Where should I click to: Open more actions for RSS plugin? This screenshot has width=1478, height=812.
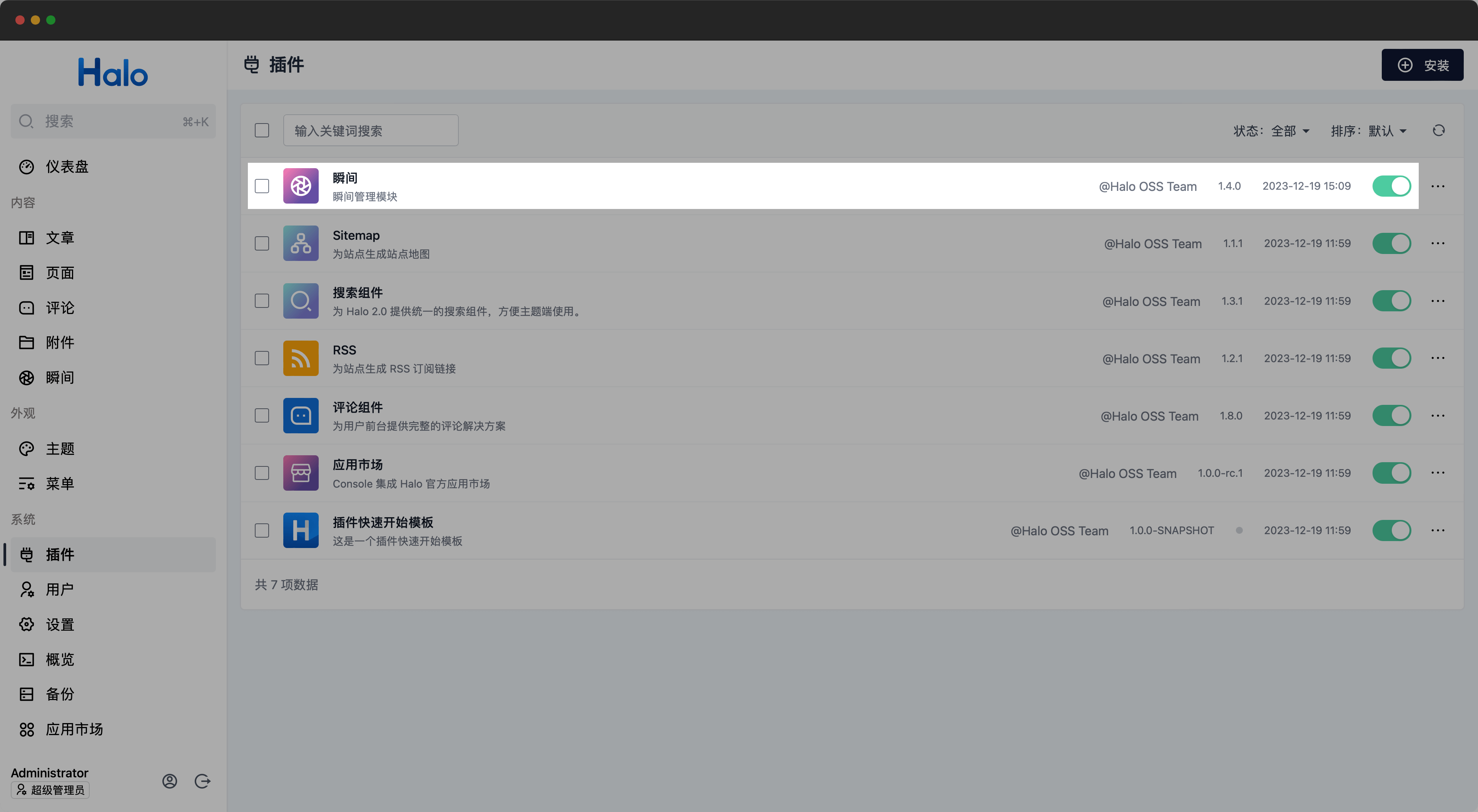[x=1438, y=358]
